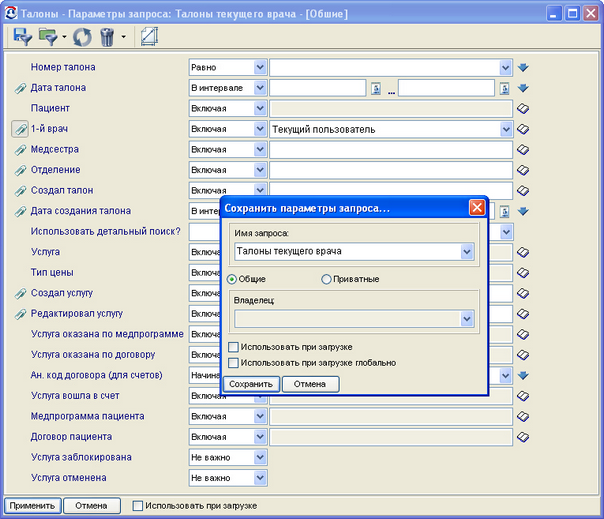Check Использовать при загрузке глобально
The image size is (604, 519).
233,363
